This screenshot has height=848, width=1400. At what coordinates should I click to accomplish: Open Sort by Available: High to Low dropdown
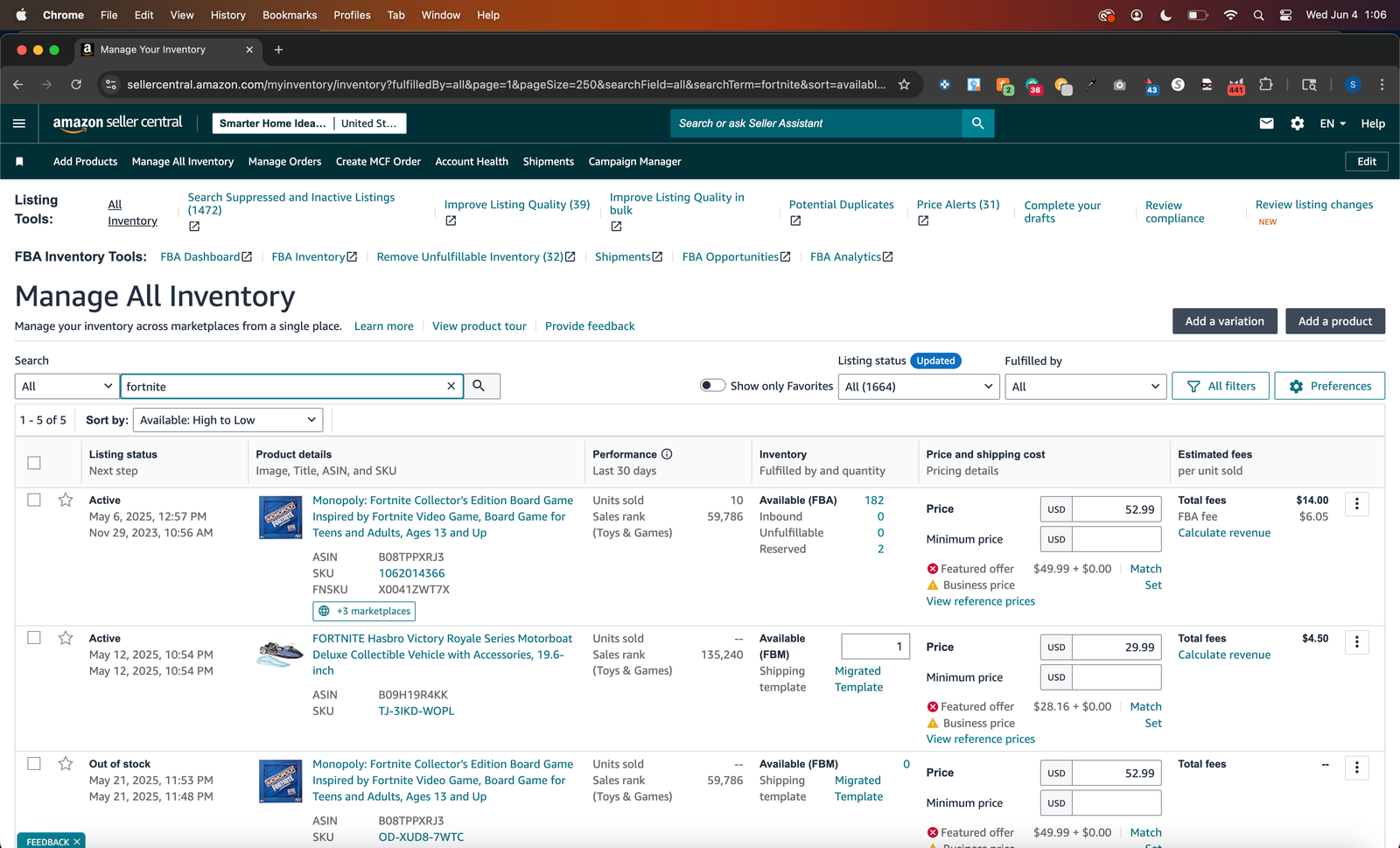[227, 420]
